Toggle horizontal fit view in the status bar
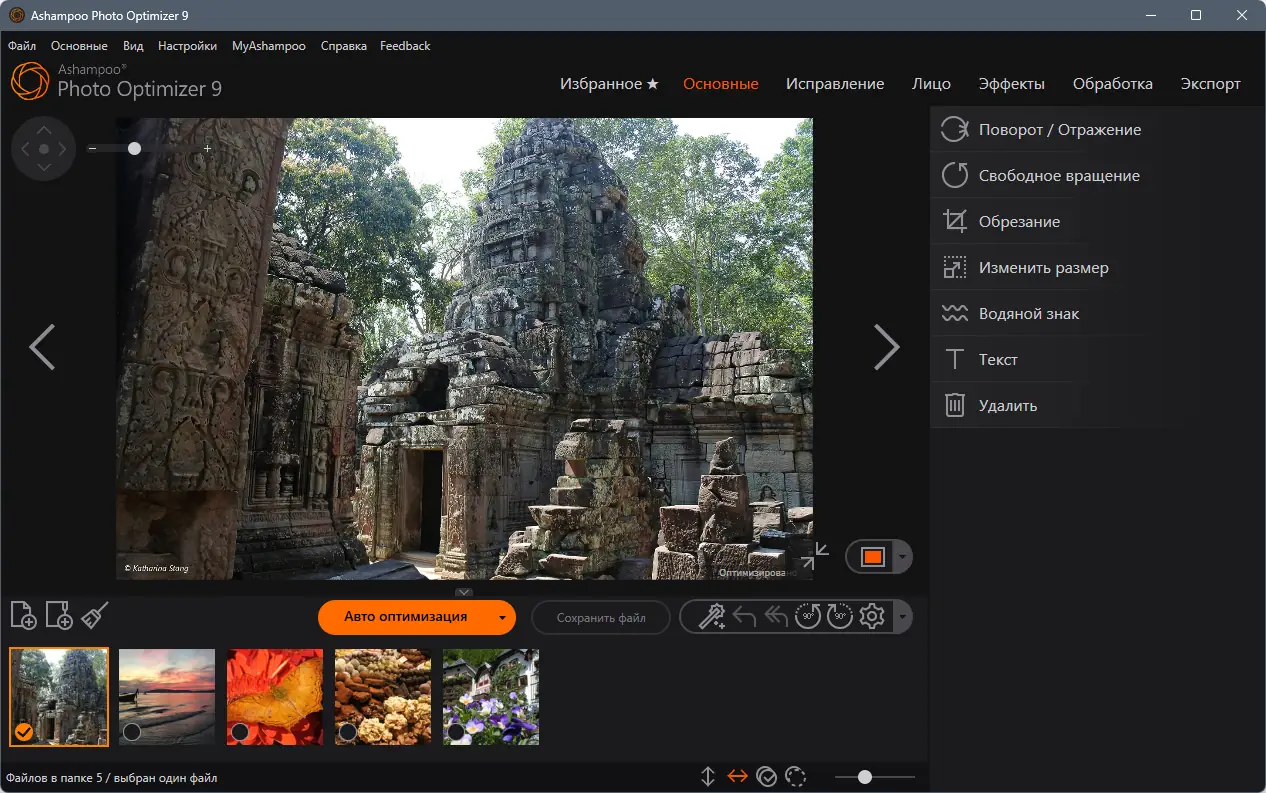1266x793 pixels. 737,776
